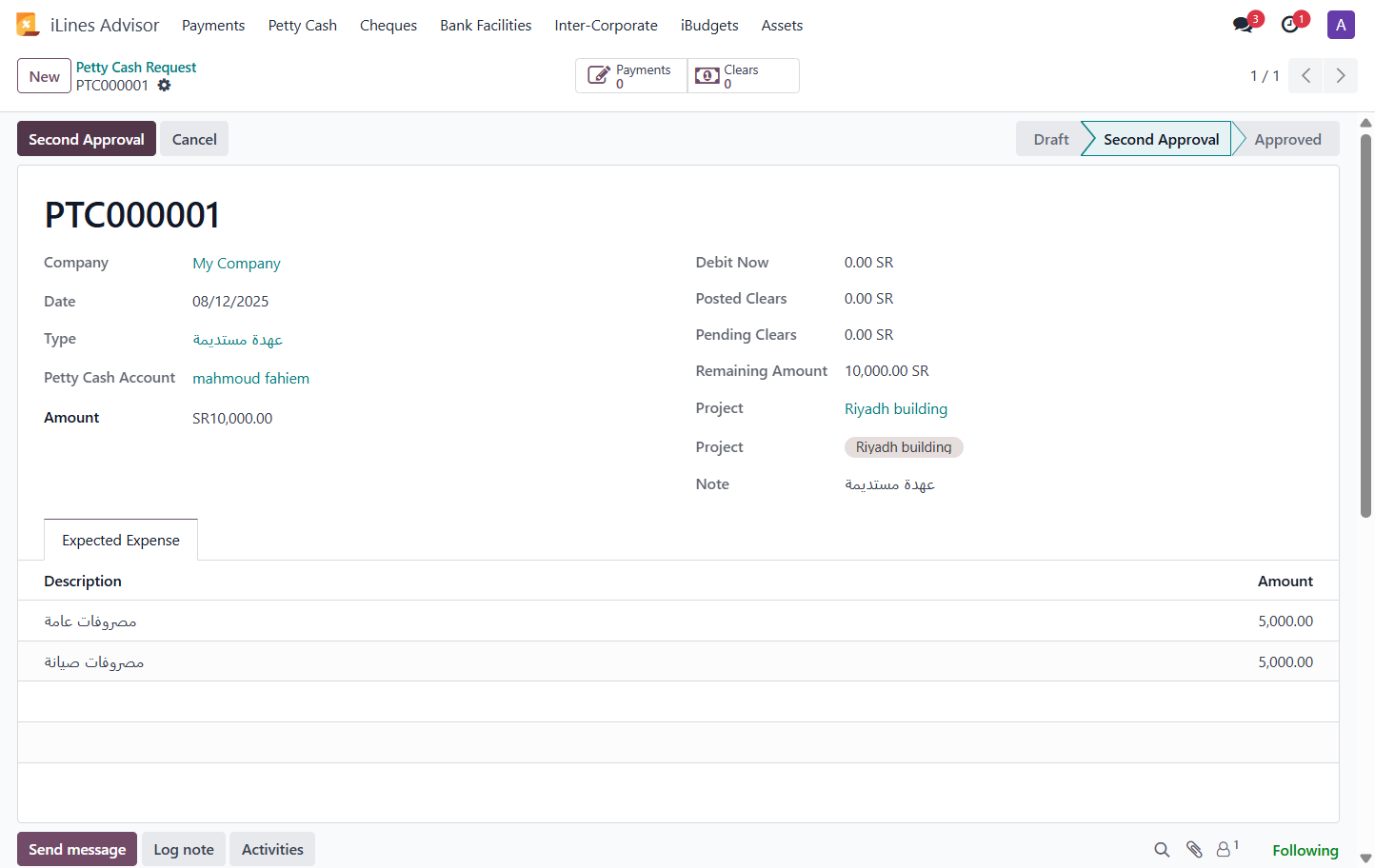The width and height of the screenshot is (1375, 868).
Task: Search chatter messages with magnifier icon
Action: click(1162, 850)
